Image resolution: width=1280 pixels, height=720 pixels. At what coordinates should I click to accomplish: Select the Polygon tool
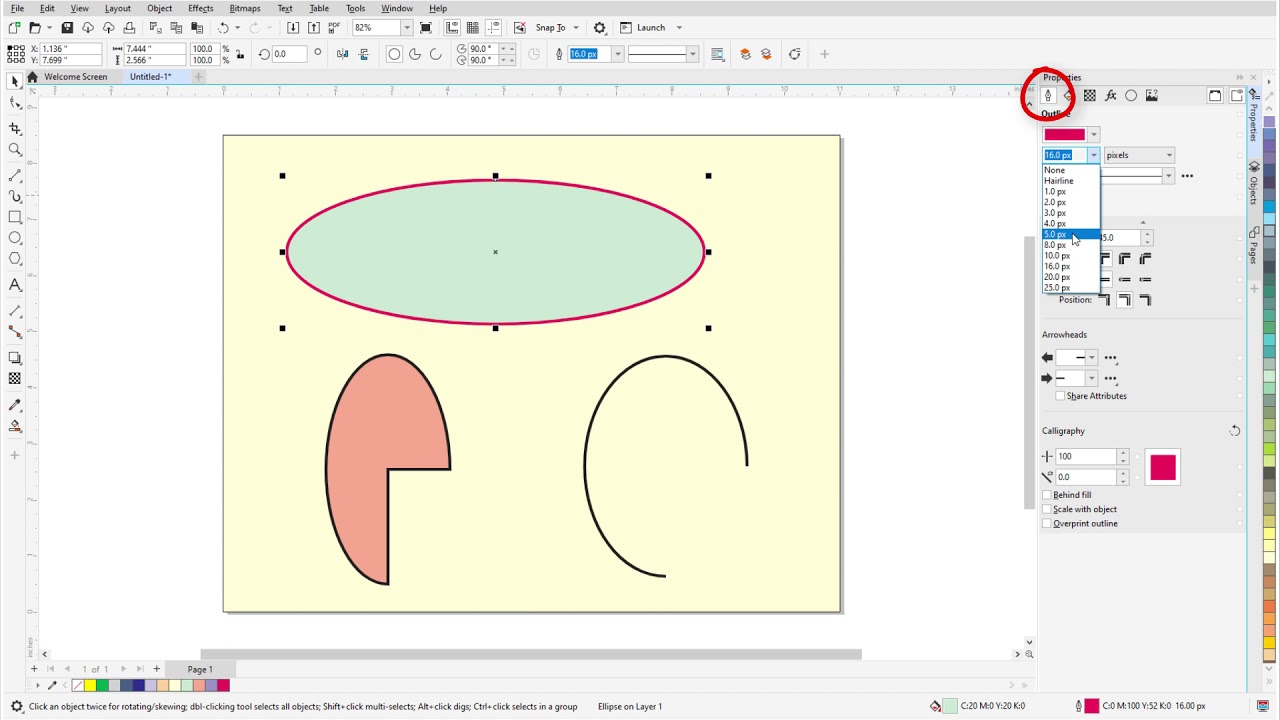point(15,259)
